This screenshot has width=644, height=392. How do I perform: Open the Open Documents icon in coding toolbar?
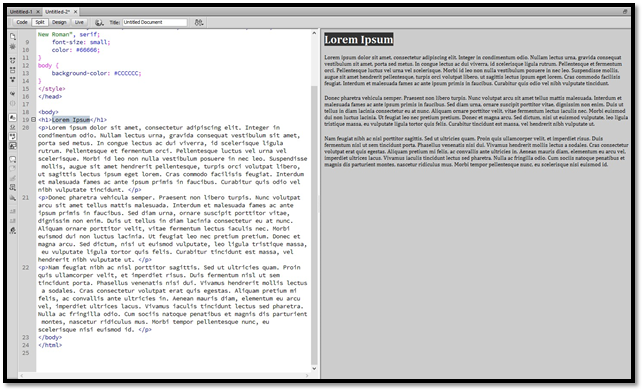pos(13,37)
